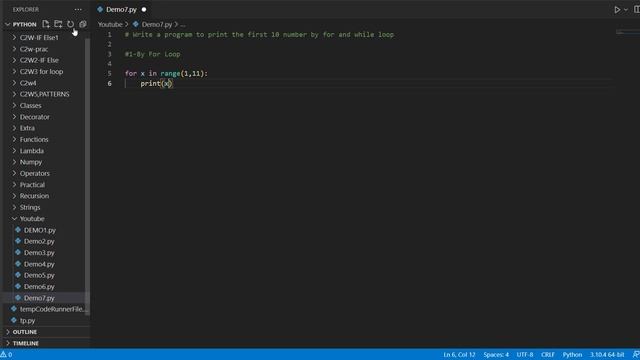Click Demo7.py in the breadcrumb path
The height and width of the screenshot is (360, 640).
coord(157,24)
